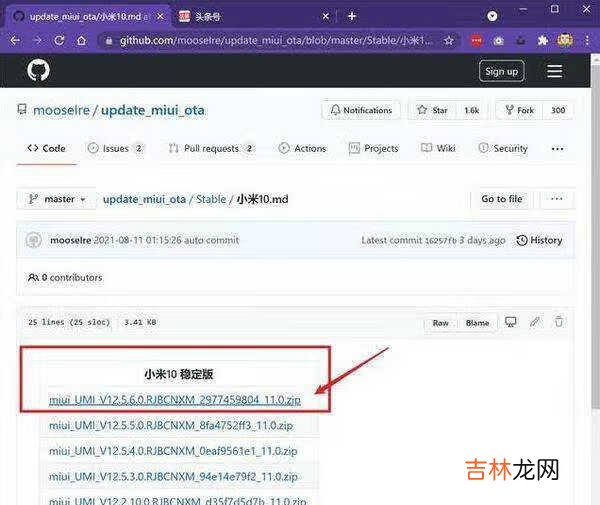The height and width of the screenshot is (505, 600).
Task: Click the History commits link
Action: 539,240
